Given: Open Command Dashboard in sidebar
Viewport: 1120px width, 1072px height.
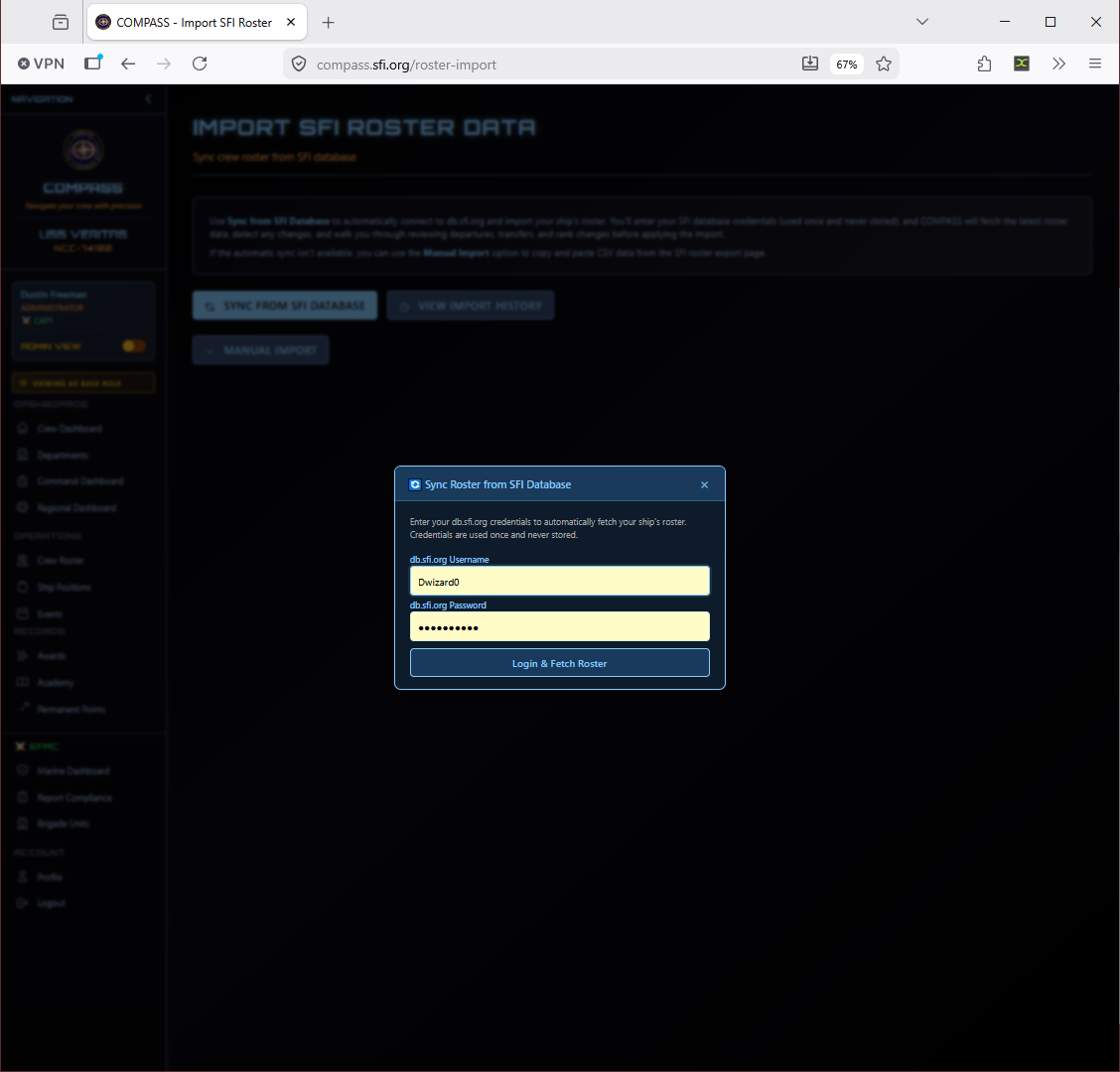Looking at the screenshot, I should (80, 481).
